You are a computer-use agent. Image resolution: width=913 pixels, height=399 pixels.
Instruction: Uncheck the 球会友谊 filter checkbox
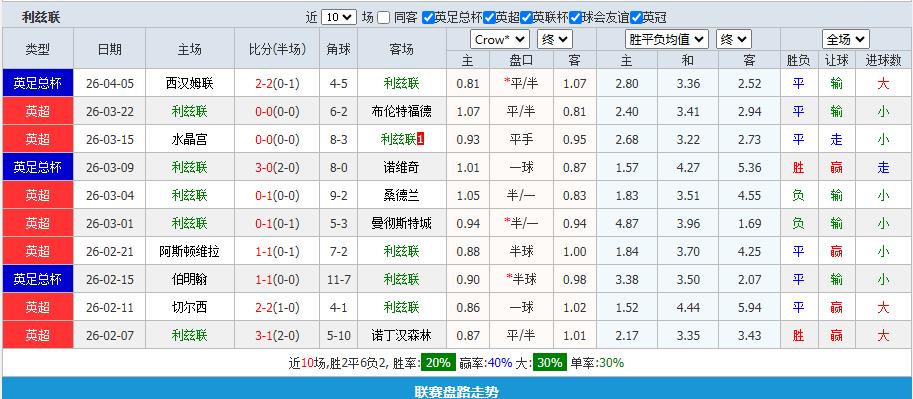point(575,17)
